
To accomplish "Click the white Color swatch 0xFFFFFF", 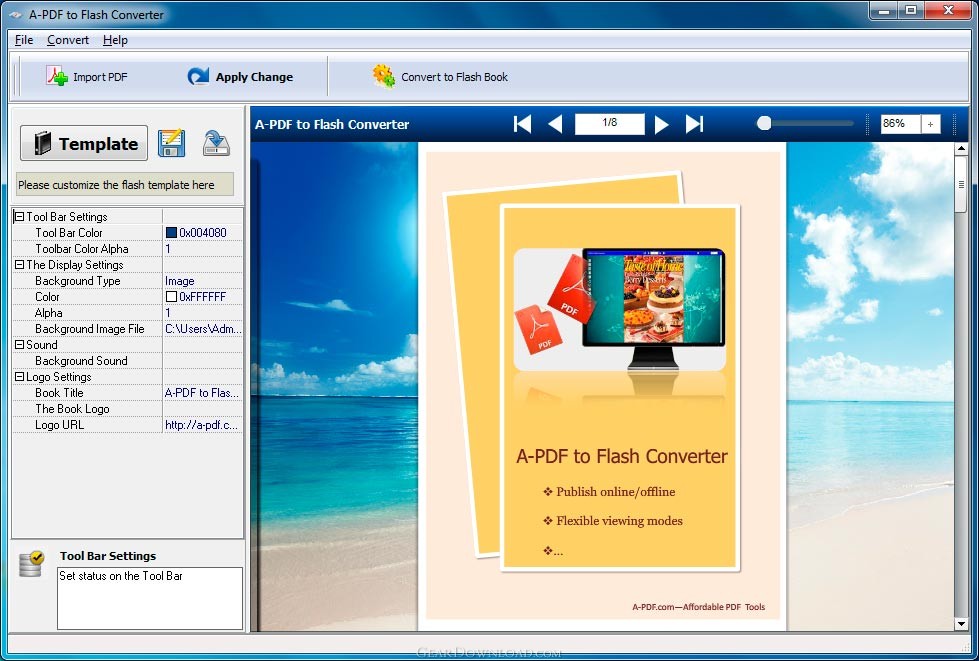I will click(x=171, y=296).
